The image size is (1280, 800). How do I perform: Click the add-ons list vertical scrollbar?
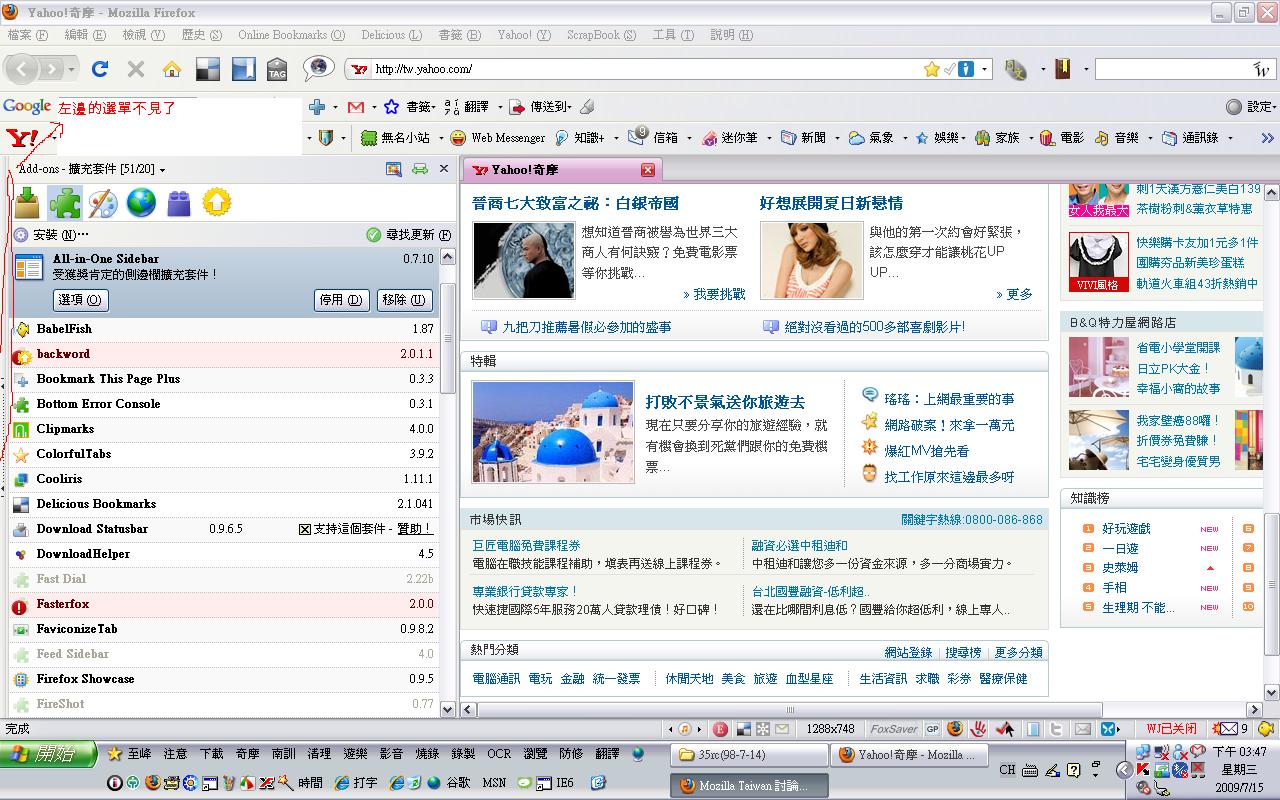point(448,340)
